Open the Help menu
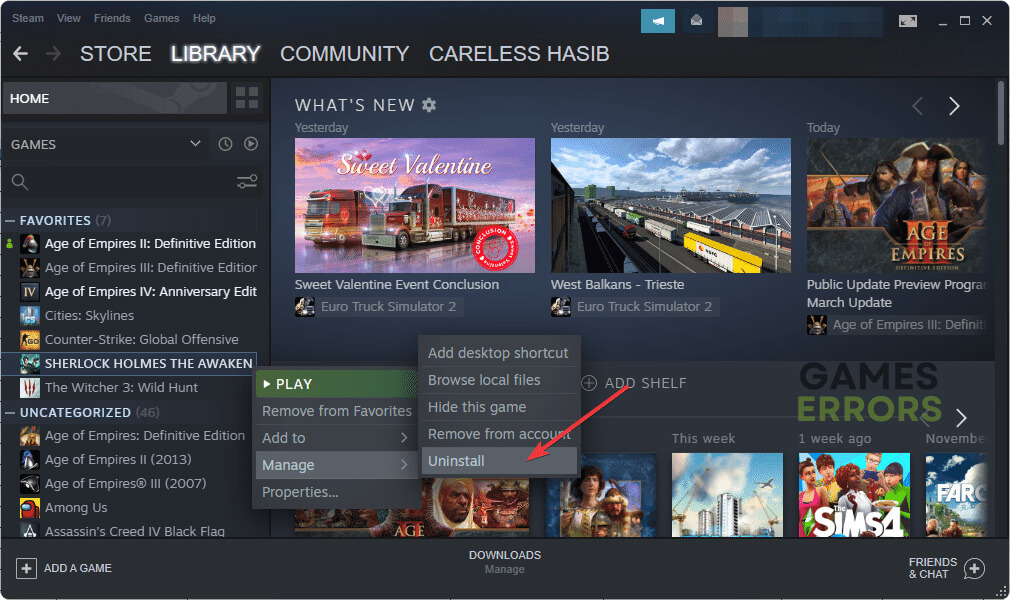This screenshot has width=1010, height=600. (204, 18)
